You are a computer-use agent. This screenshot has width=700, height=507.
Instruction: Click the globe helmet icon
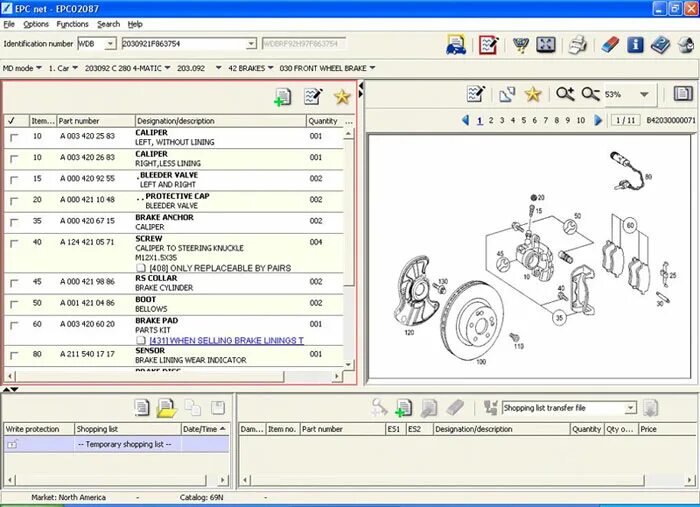tap(686, 45)
